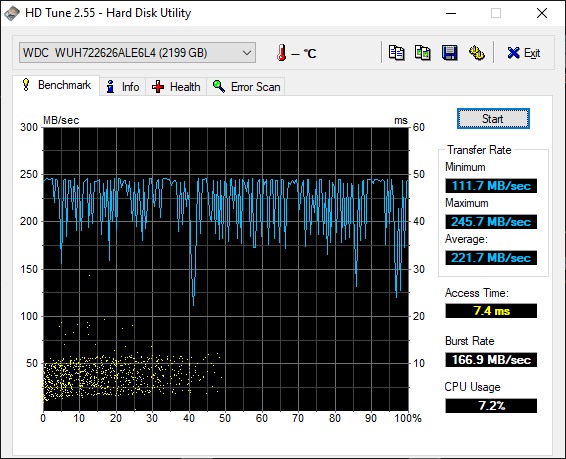Click the thermometer temperature icon
The width and height of the screenshot is (566, 459).
(x=282, y=53)
